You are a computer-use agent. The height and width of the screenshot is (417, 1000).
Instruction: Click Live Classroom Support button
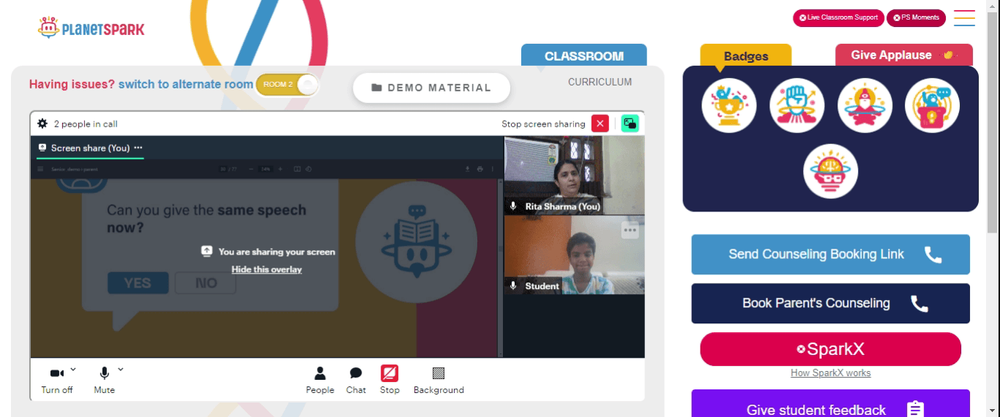[838, 18]
